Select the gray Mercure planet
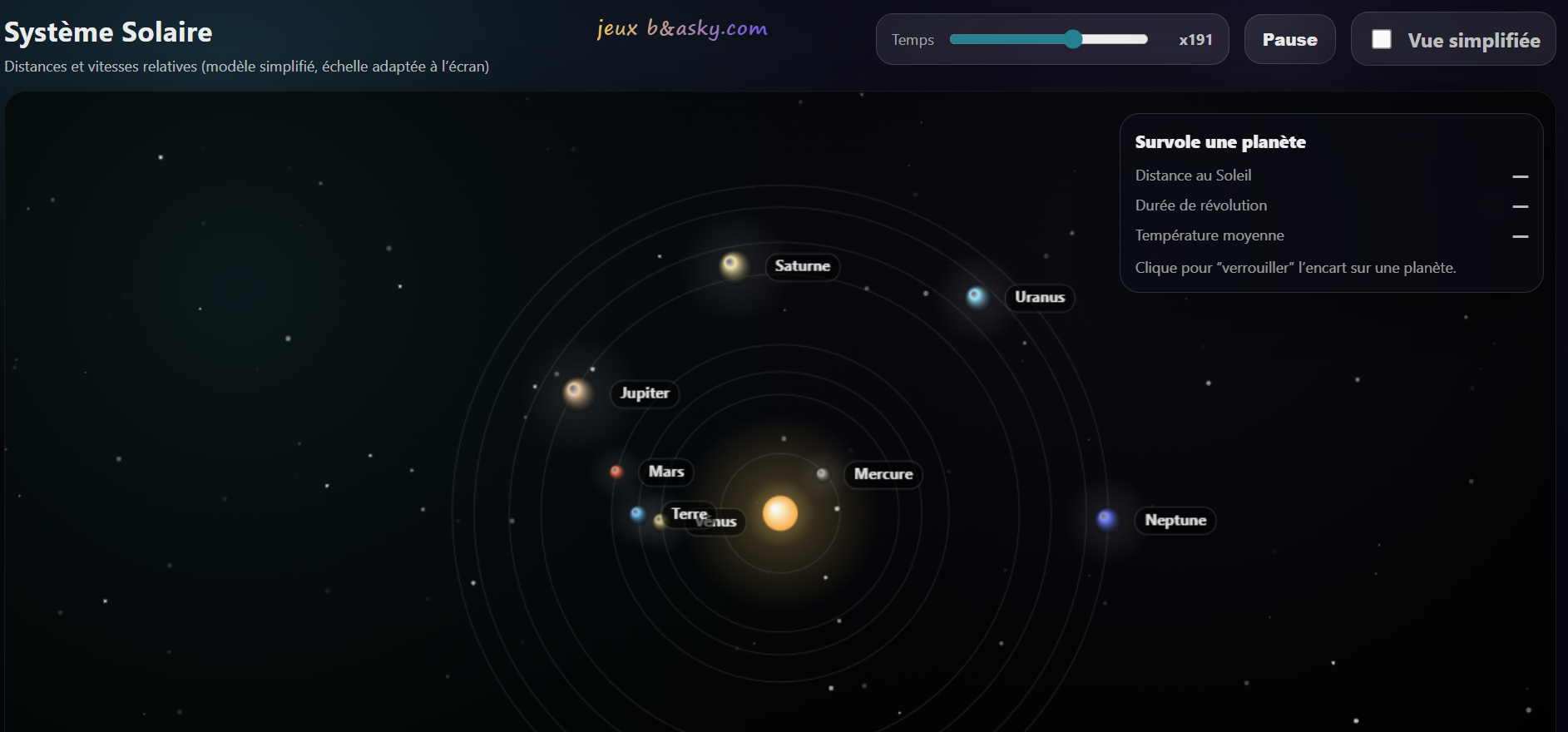1568x732 pixels. coord(822,474)
